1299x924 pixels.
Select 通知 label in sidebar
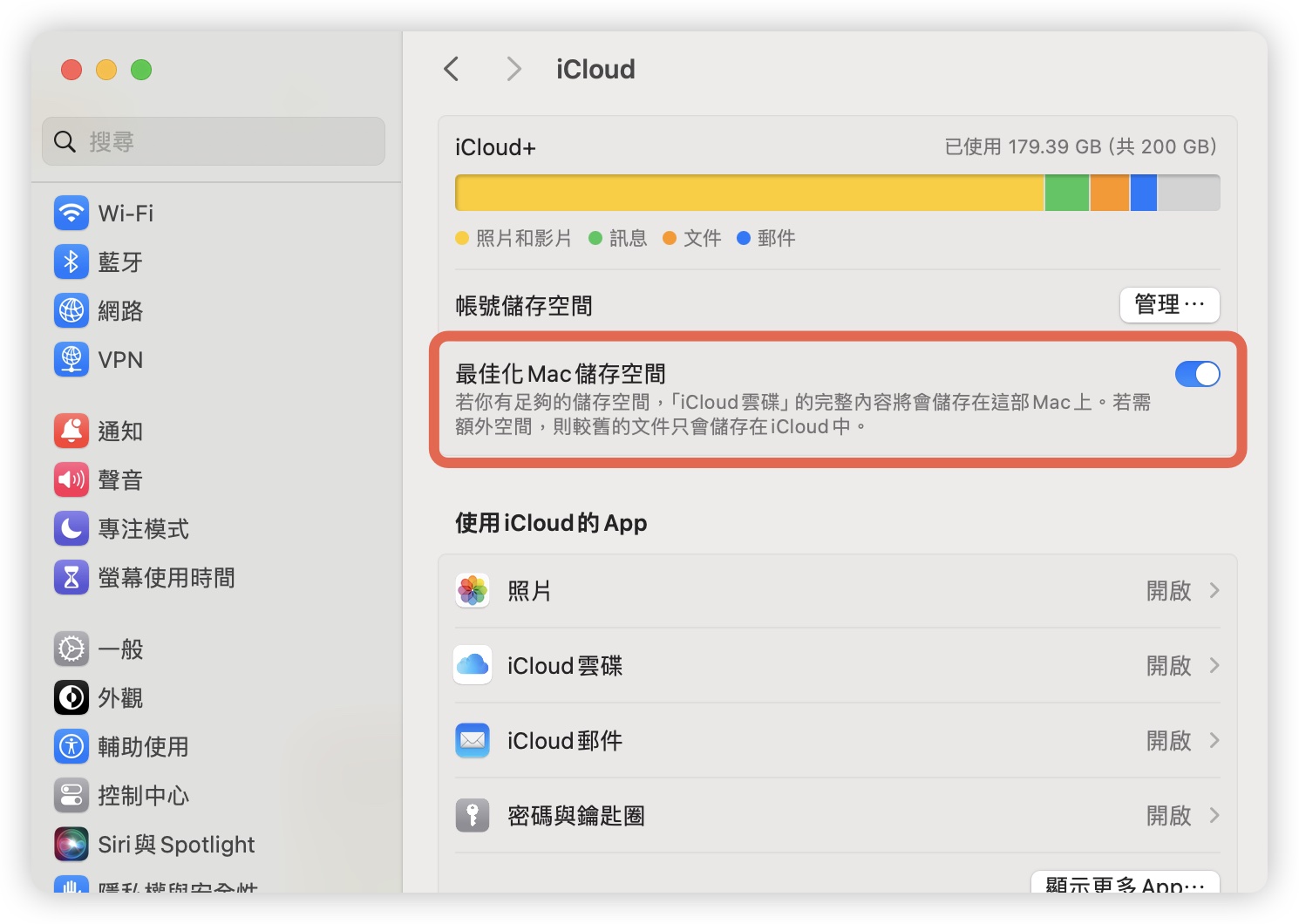[120, 431]
